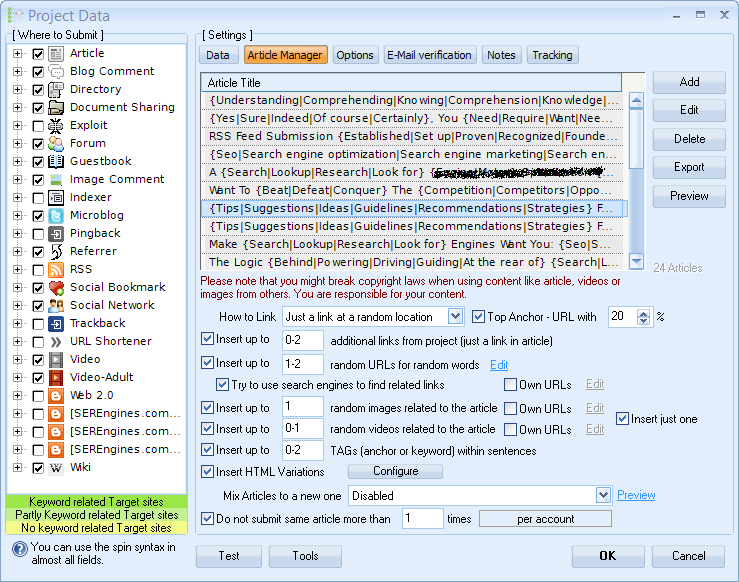Click the Forum category icon
The image size is (739, 582).
[56, 143]
